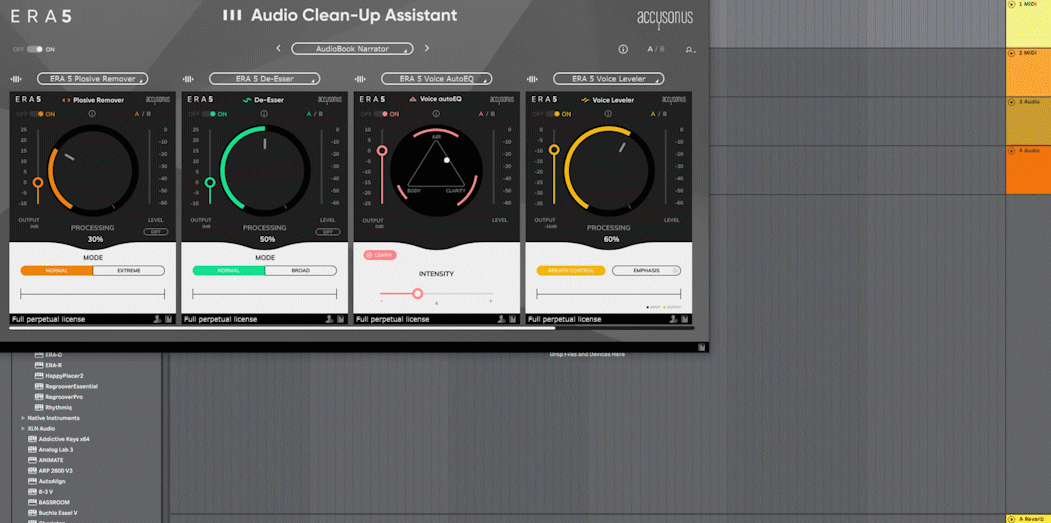Toggle the Voice Leveler BREATH CONTROL option
Viewport: 1051px width, 523px height.
point(571,271)
